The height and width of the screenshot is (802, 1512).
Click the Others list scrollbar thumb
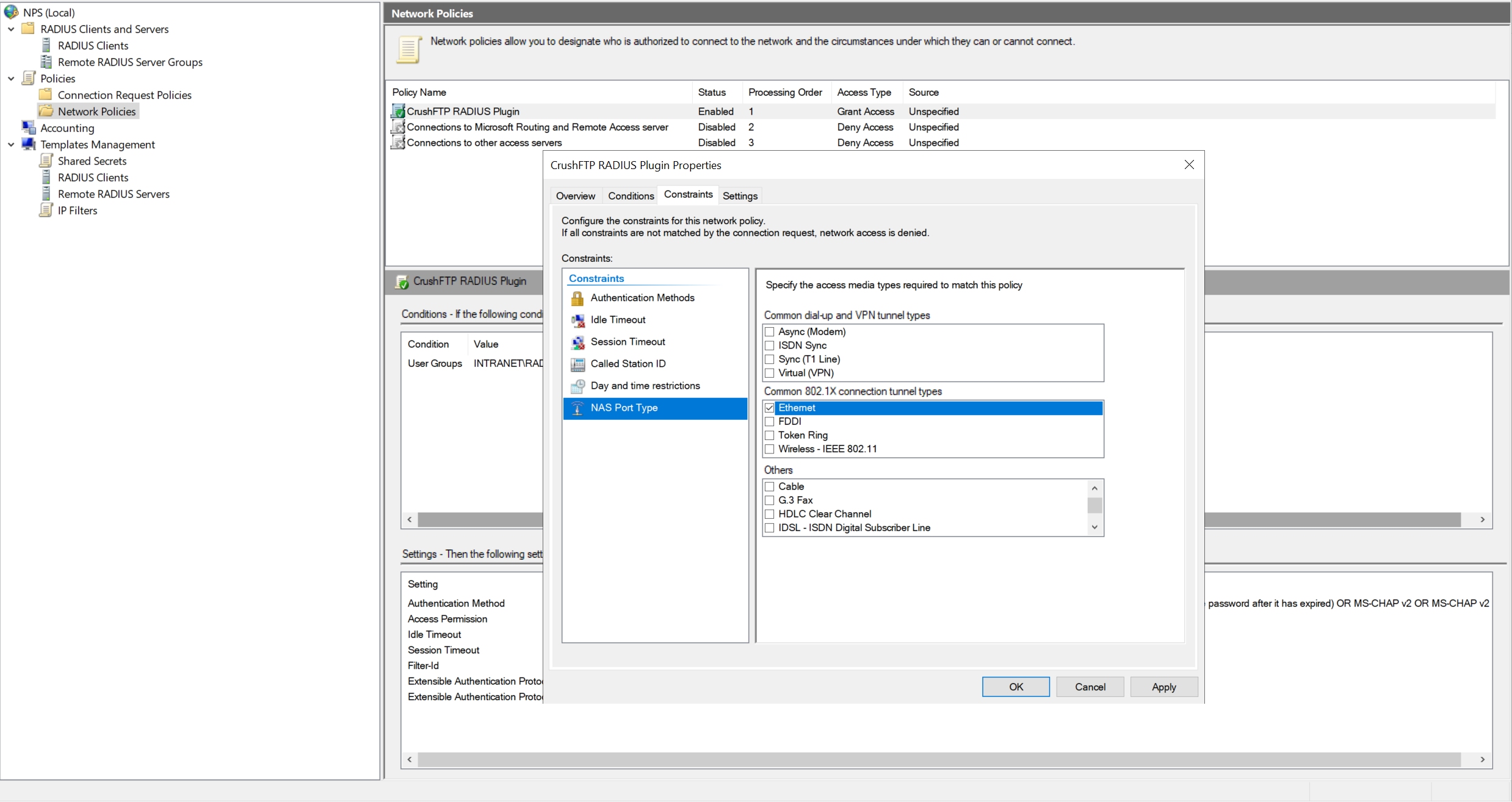click(x=1094, y=505)
